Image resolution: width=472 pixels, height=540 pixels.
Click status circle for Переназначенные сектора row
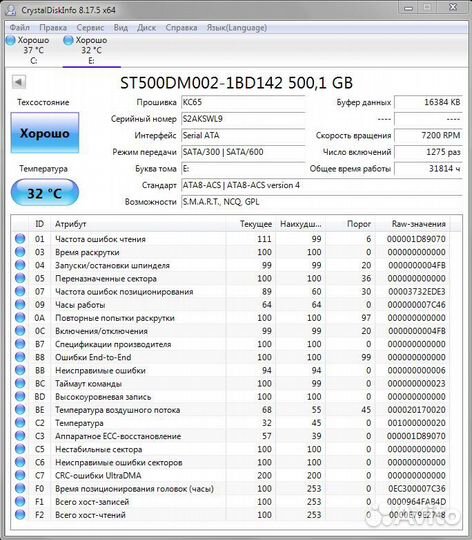click(x=20, y=278)
